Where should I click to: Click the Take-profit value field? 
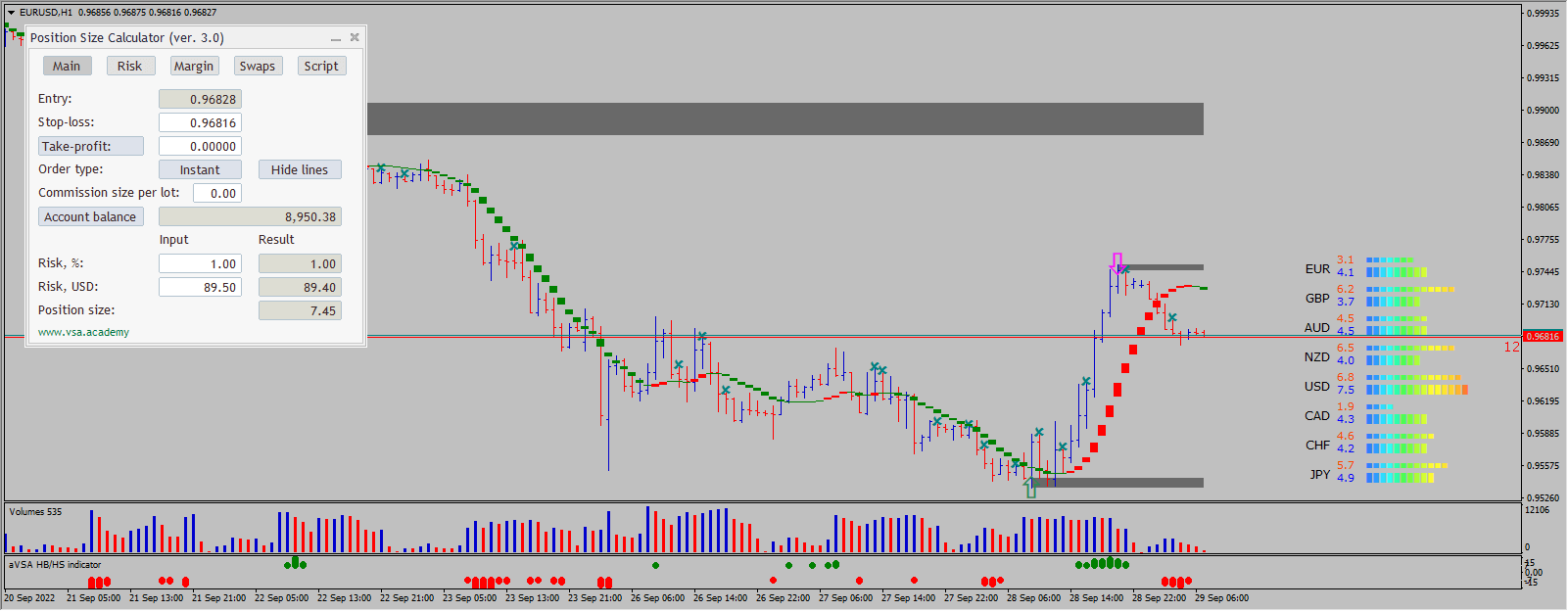pos(200,146)
